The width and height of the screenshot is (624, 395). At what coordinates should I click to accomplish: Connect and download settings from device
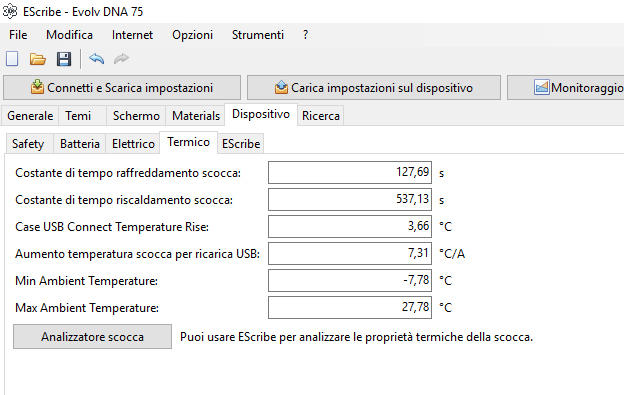122,88
